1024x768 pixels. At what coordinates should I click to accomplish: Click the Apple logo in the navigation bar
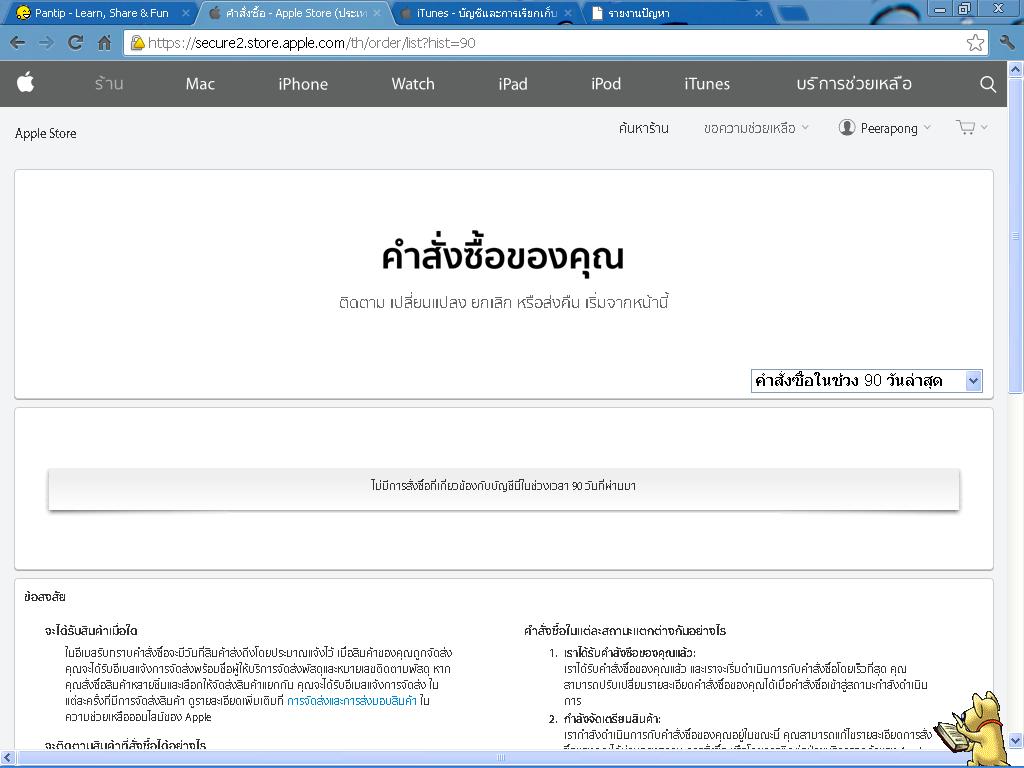25,83
